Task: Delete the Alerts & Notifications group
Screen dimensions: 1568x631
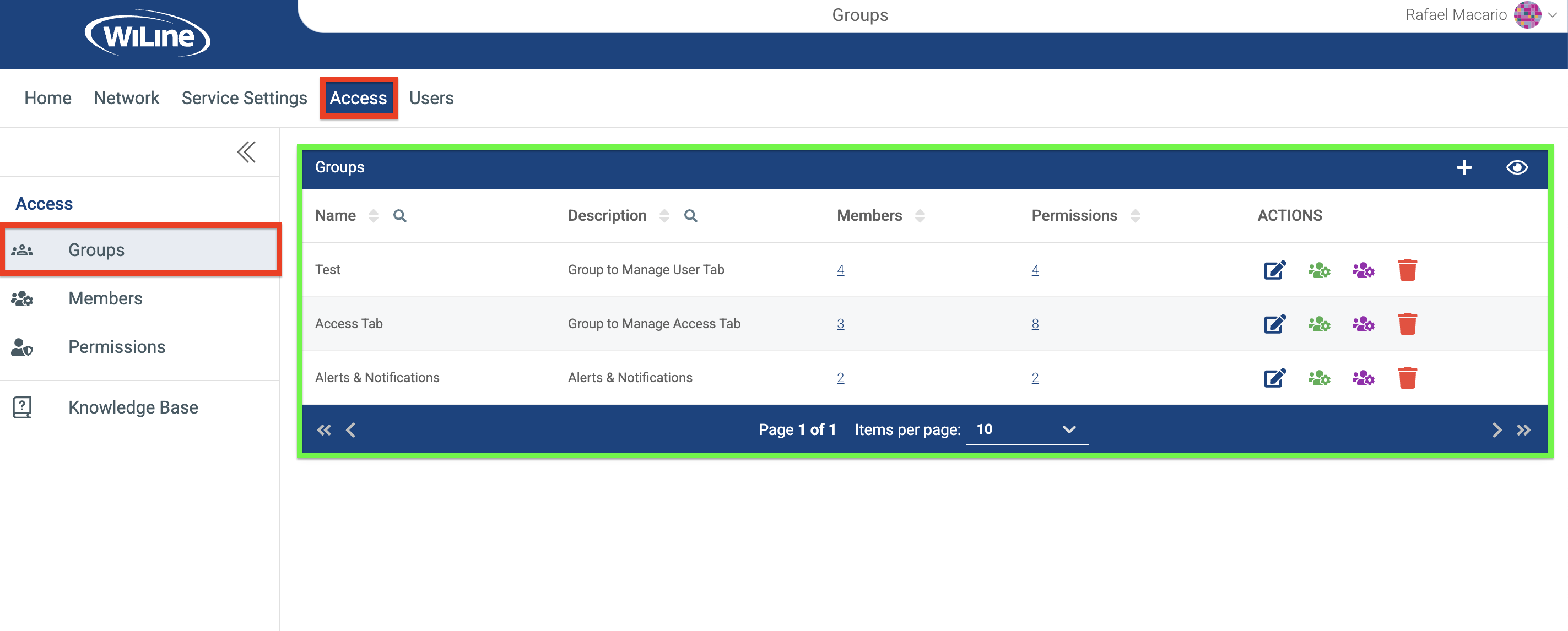Action: pos(1409,377)
